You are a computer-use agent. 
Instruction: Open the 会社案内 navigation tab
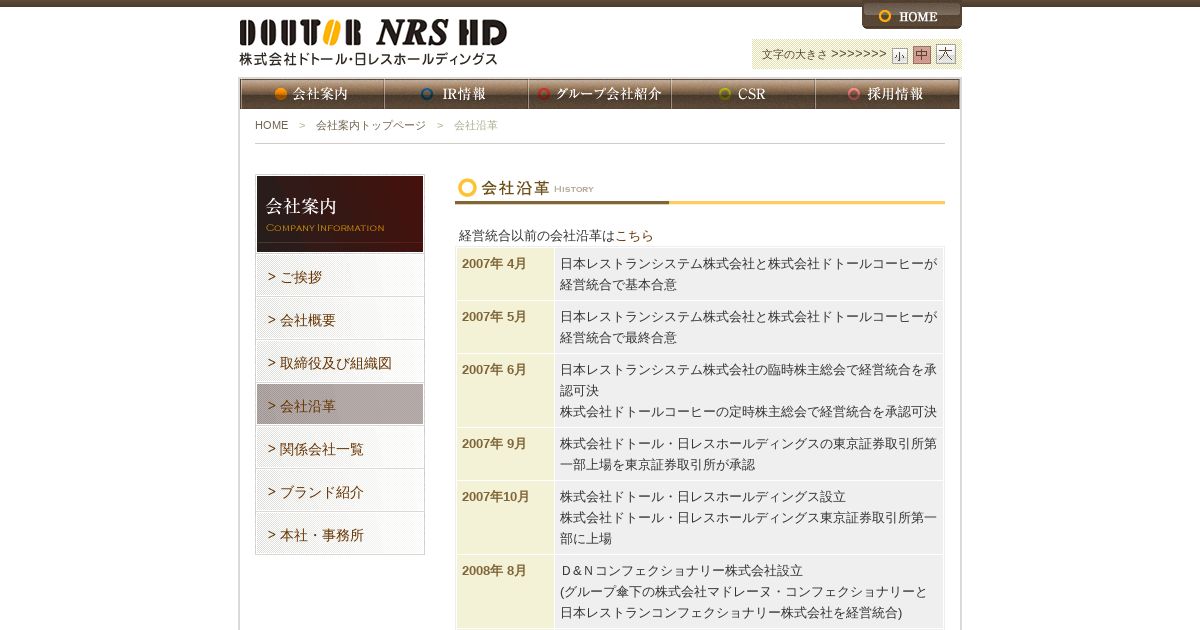coord(312,94)
